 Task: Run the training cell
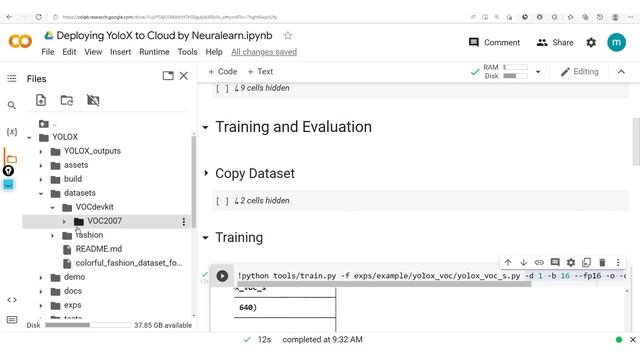coord(222,276)
